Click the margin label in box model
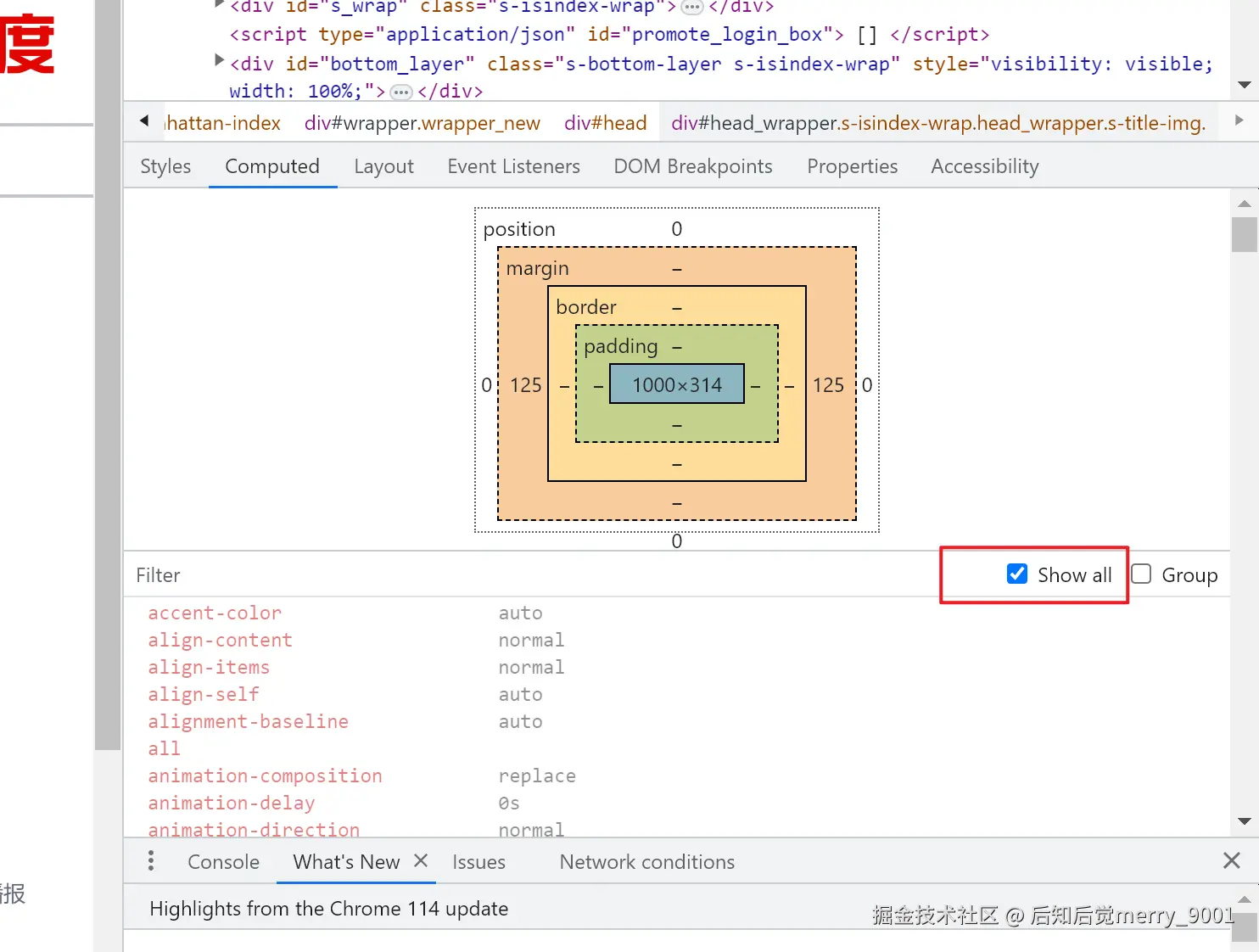Viewport: 1259px width, 952px height. pos(537,268)
